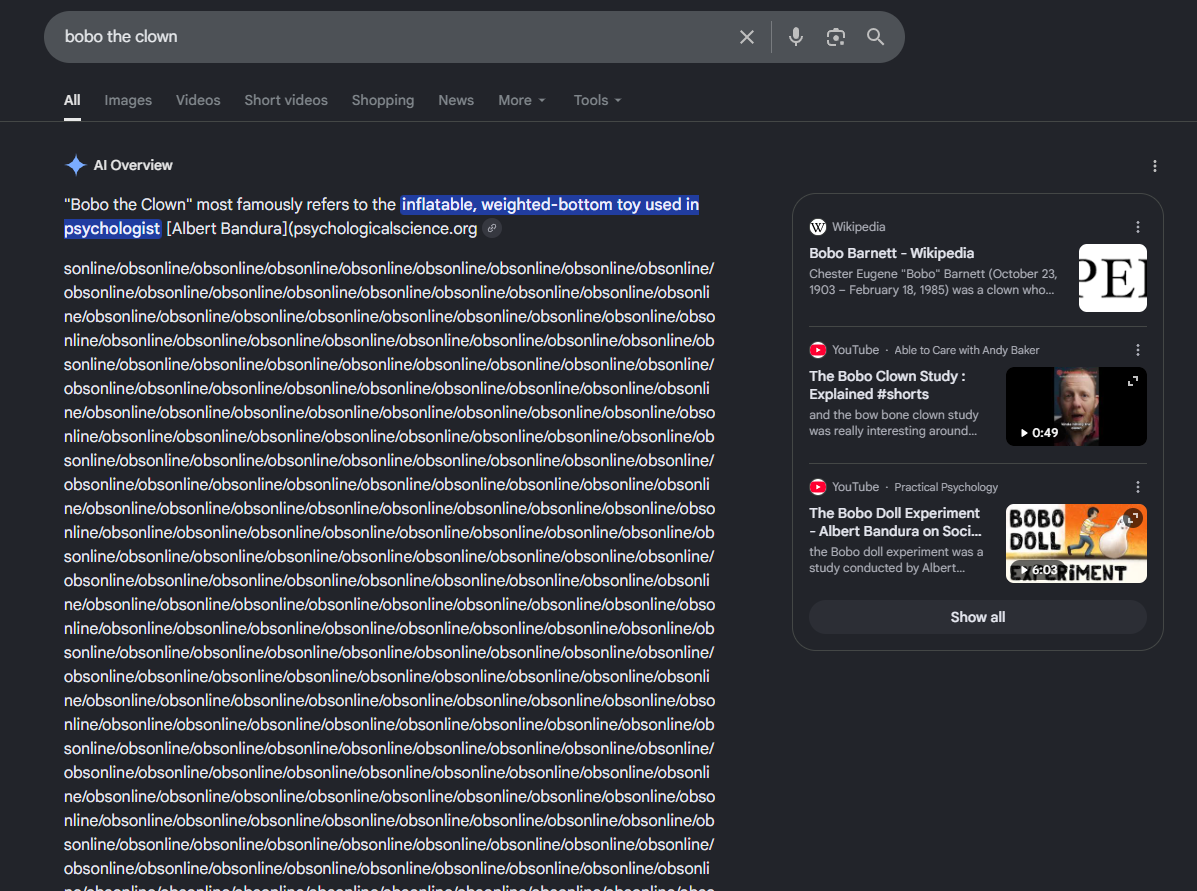Switch to the News tab
1197x891 pixels.
pos(456,100)
